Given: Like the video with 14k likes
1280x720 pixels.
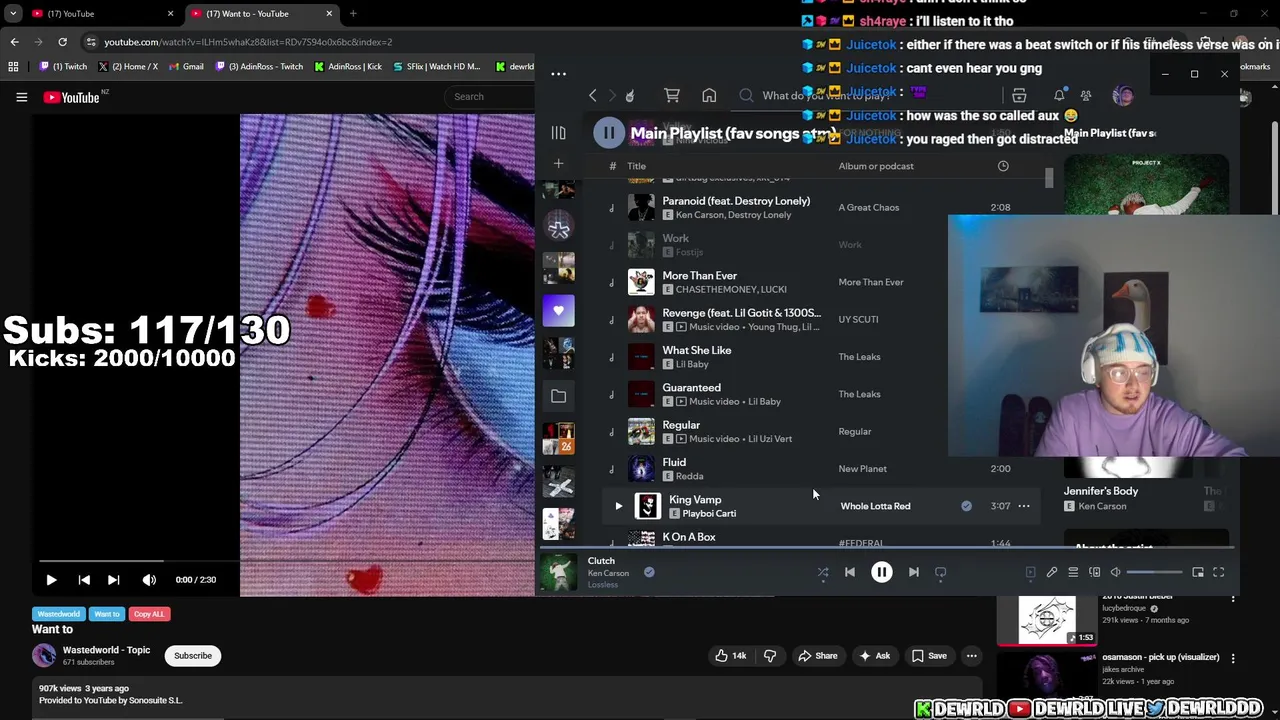Looking at the screenshot, I should click(732, 656).
